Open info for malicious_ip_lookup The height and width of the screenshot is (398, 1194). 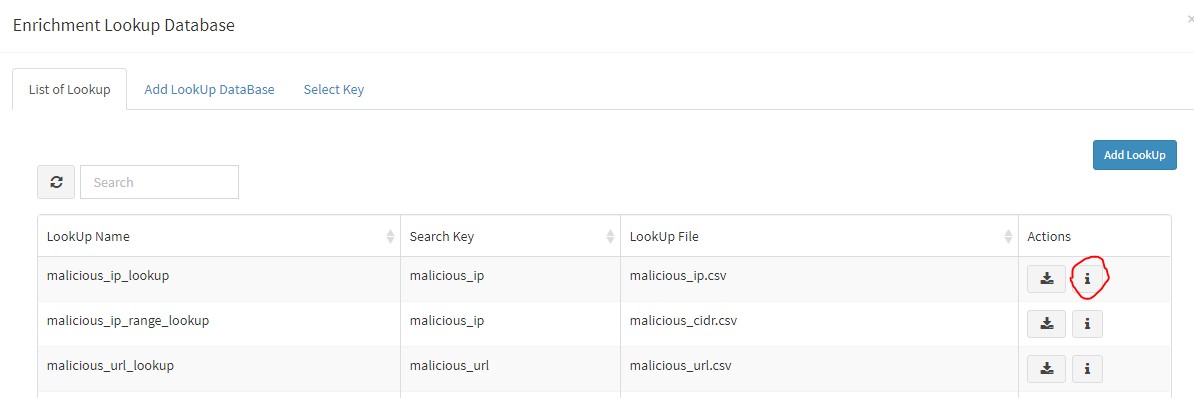pyautogui.click(x=1087, y=279)
